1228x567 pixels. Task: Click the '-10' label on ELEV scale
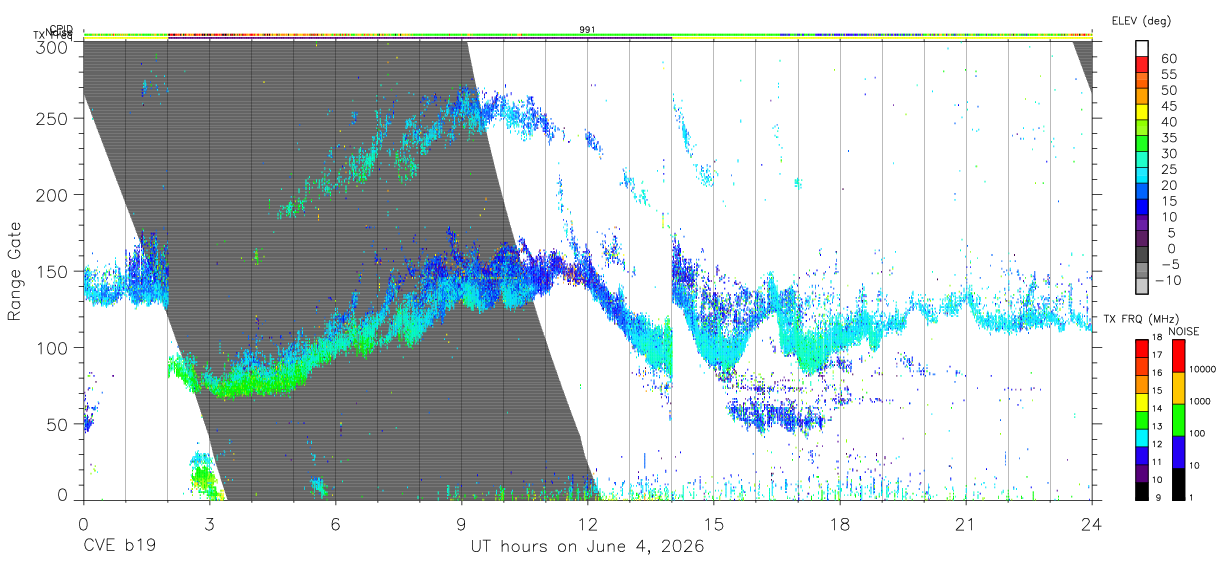point(1168,280)
